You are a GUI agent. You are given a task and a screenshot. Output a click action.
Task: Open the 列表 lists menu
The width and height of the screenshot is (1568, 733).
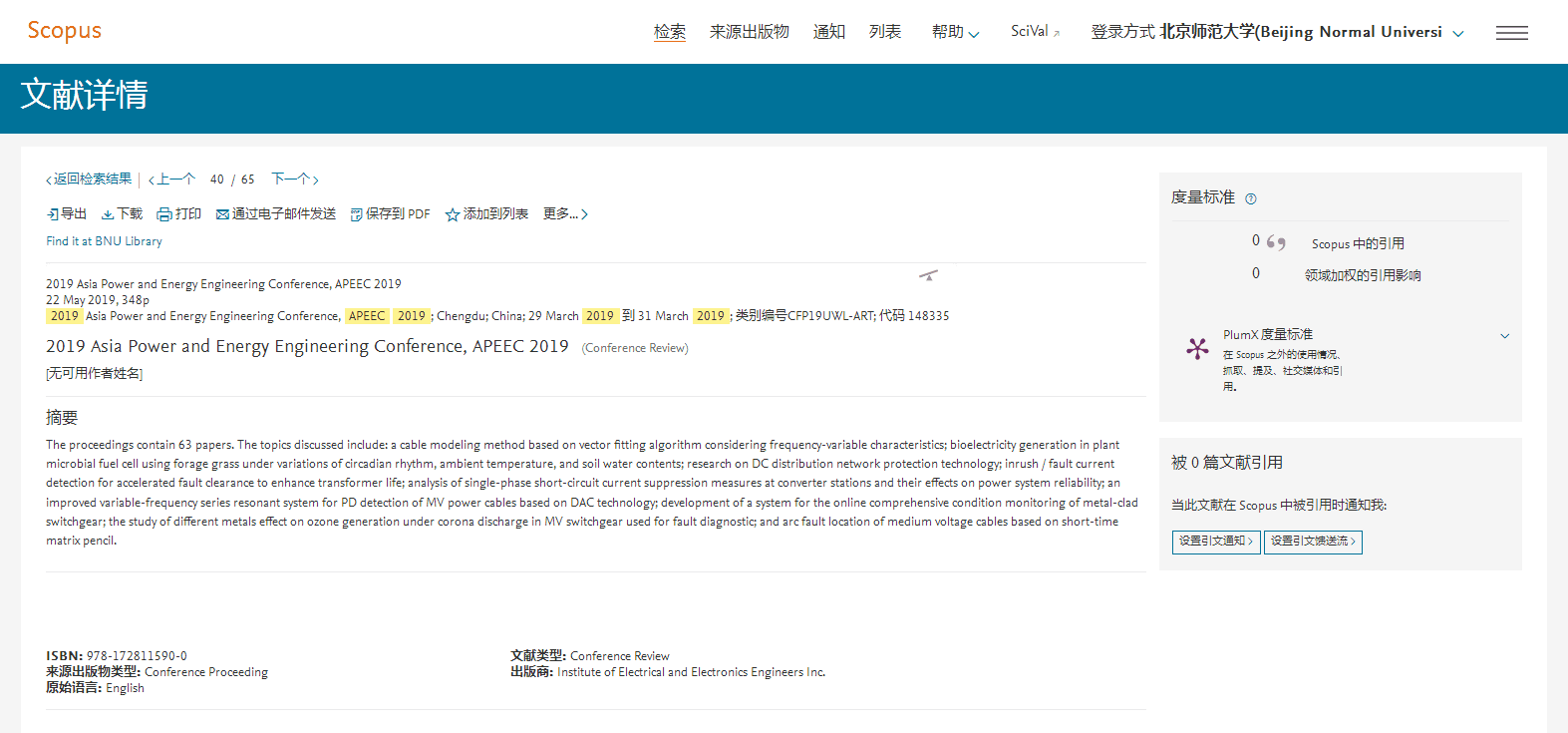885,32
